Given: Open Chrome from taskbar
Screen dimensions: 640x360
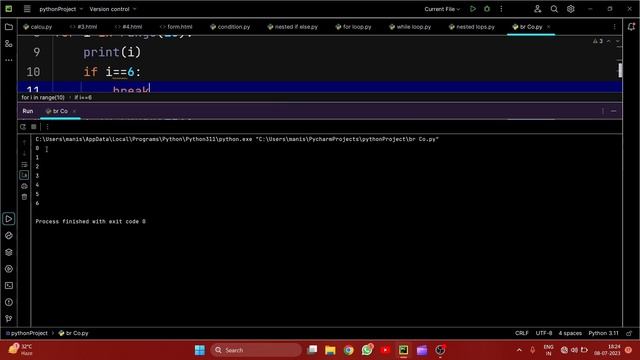Looking at the screenshot, I should click(x=348, y=350).
